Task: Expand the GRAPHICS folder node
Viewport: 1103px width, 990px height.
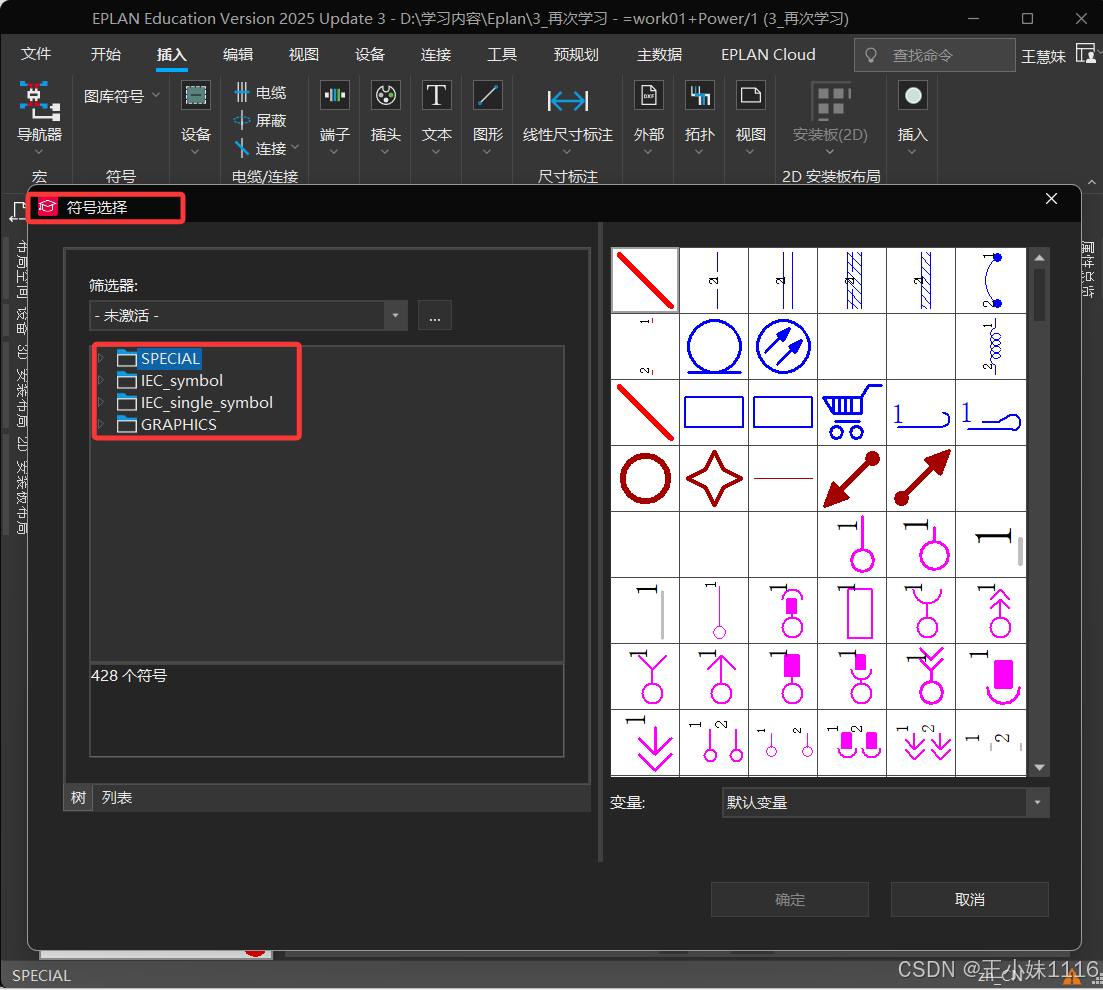Action: (x=101, y=424)
